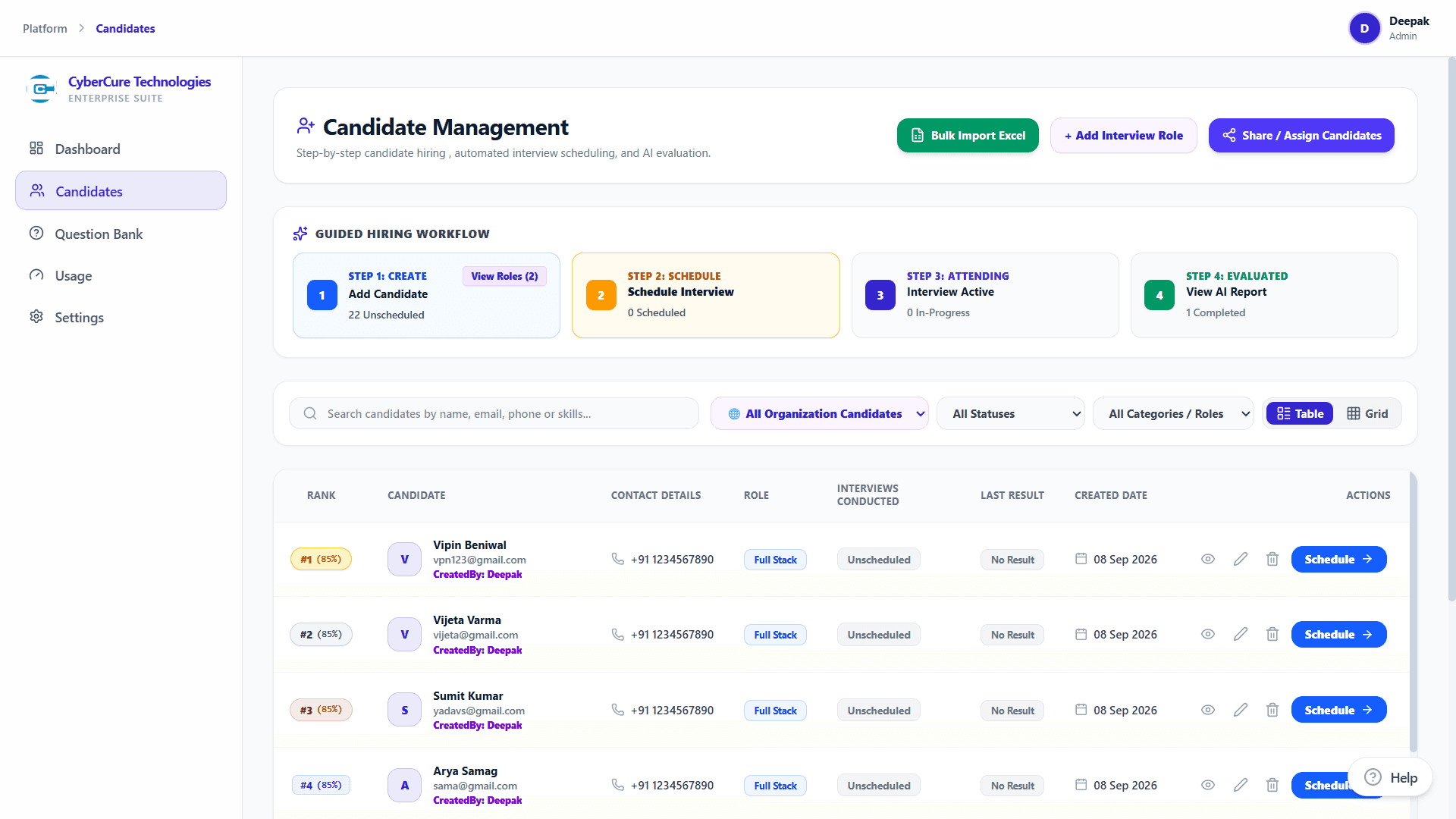
Task: Click phone icon in Vipin Beniwal row
Action: tap(617, 559)
